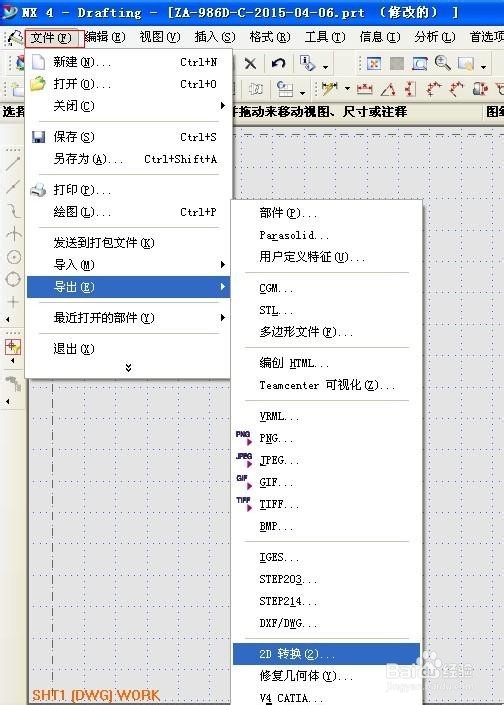Image resolution: width=504 pixels, height=705 pixels.
Task: Export as VRML
Action: 327,416
